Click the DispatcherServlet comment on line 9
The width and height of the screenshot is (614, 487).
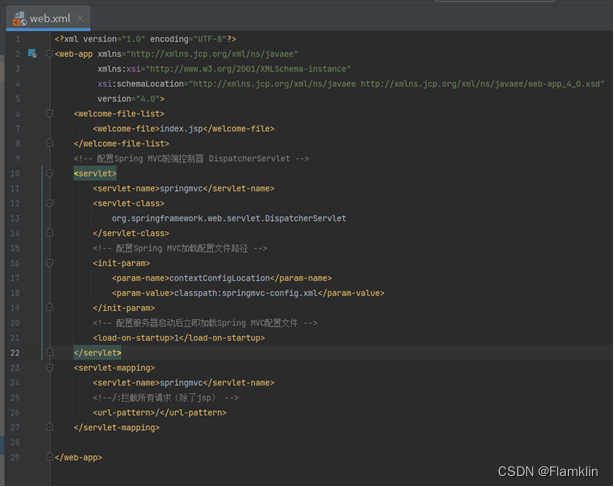191,159
